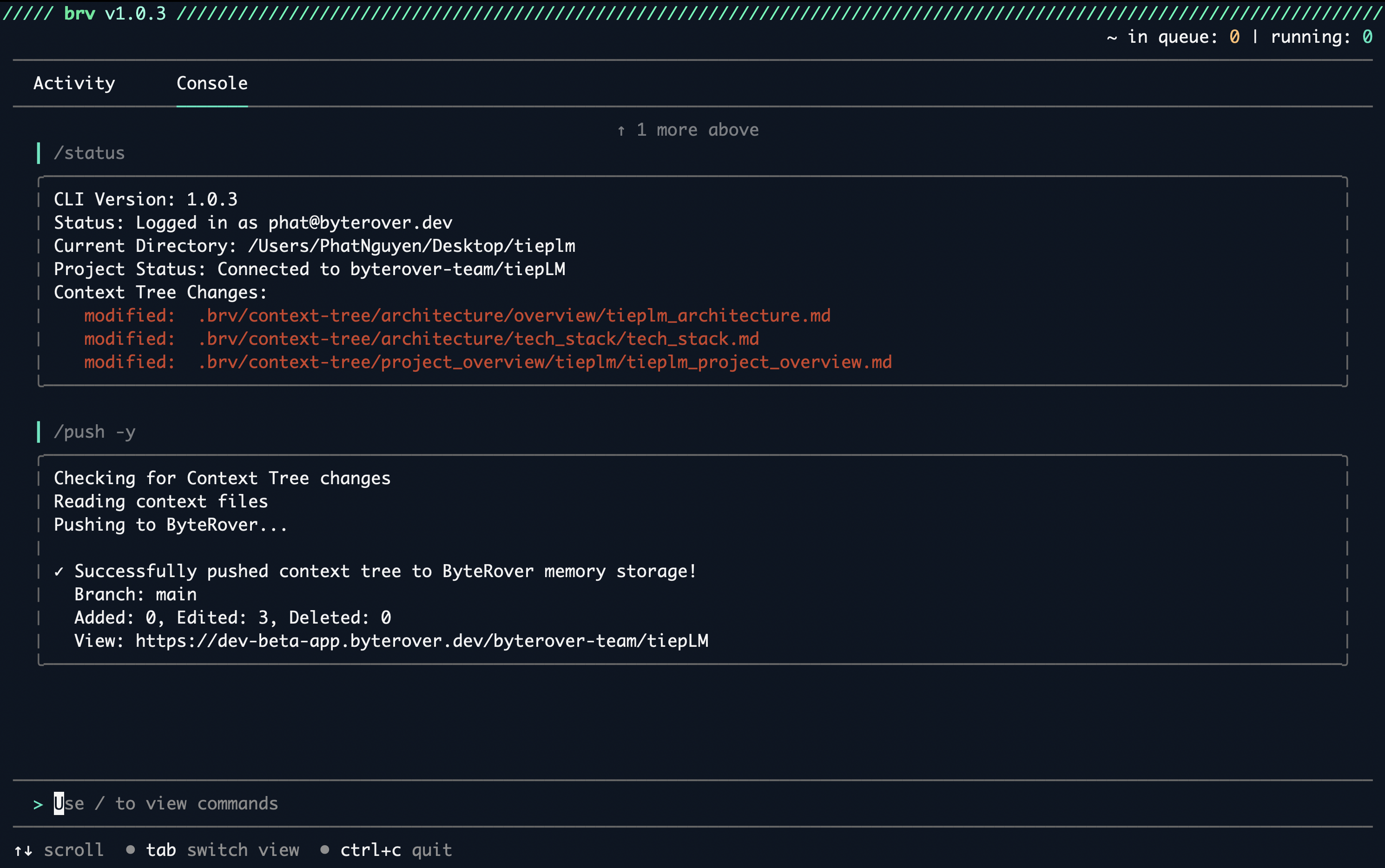Click the 'tab switch view' hint

(222, 849)
